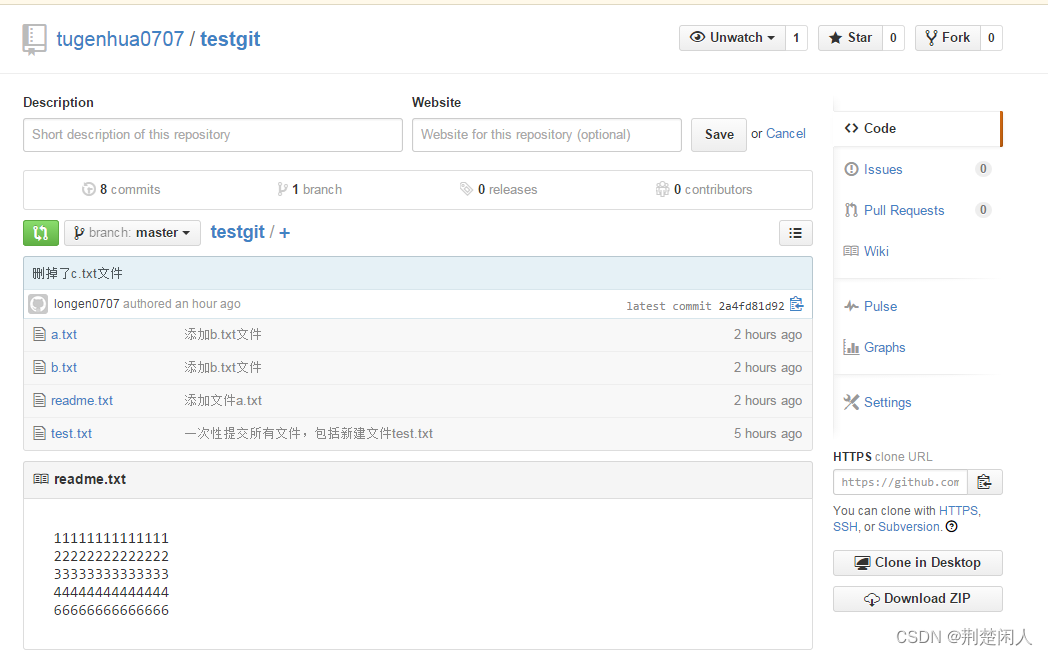Download ZIP of the repository
The width and height of the screenshot is (1048, 655).
(917, 599)
